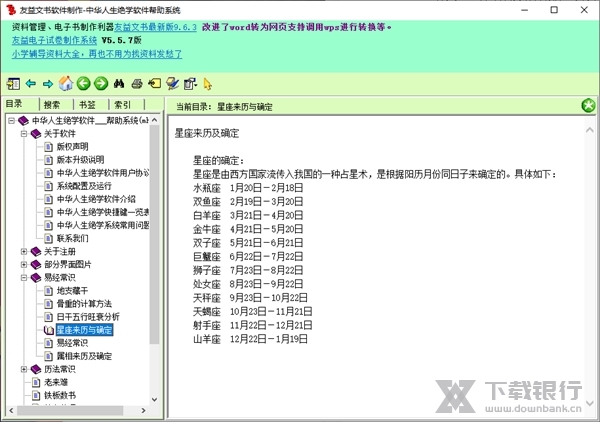
Task: Select the 易经常识 page under the folder
Action: (72, 343)
